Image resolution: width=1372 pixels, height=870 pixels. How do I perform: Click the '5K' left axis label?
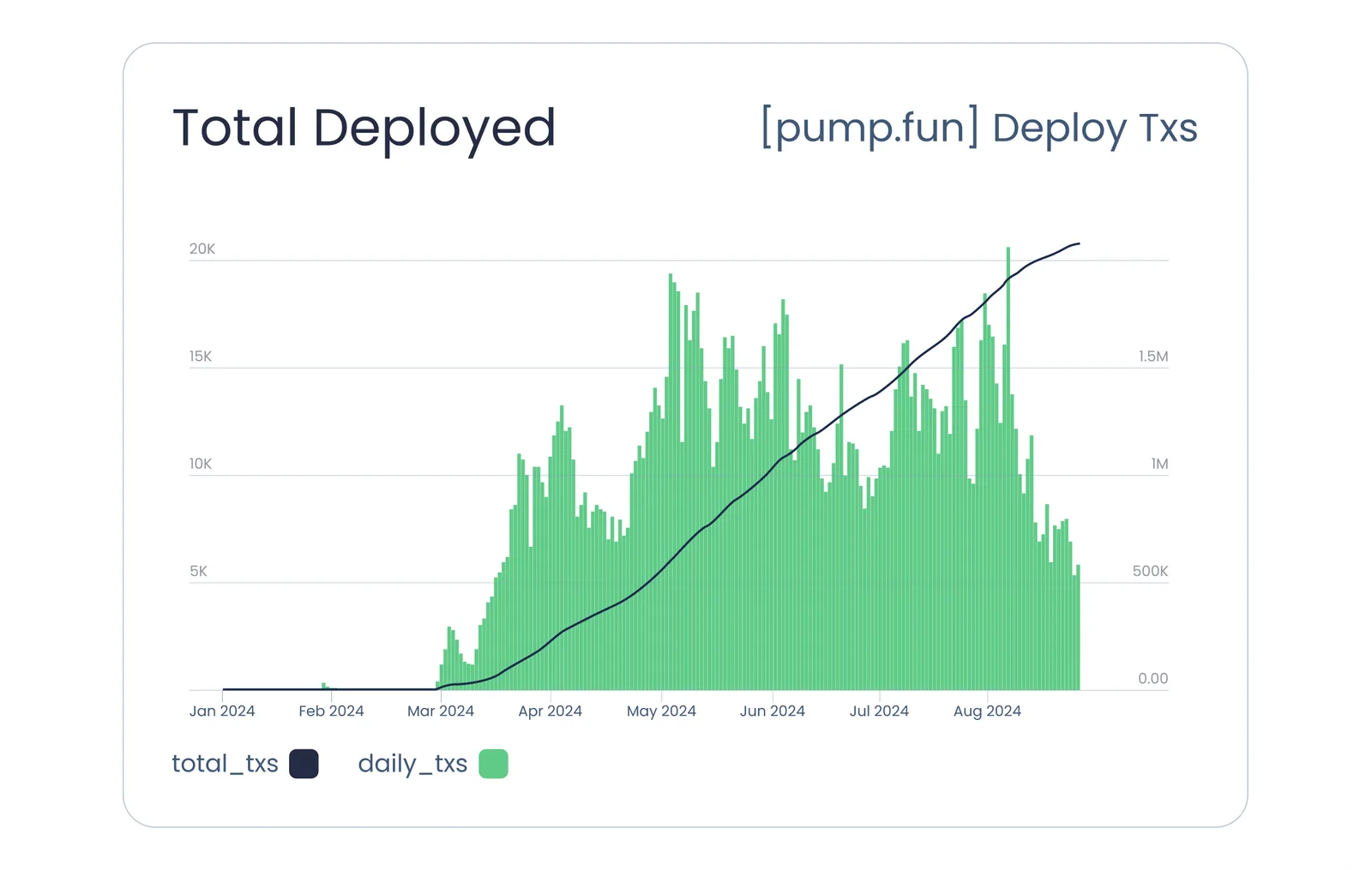[x=198, y=571]
